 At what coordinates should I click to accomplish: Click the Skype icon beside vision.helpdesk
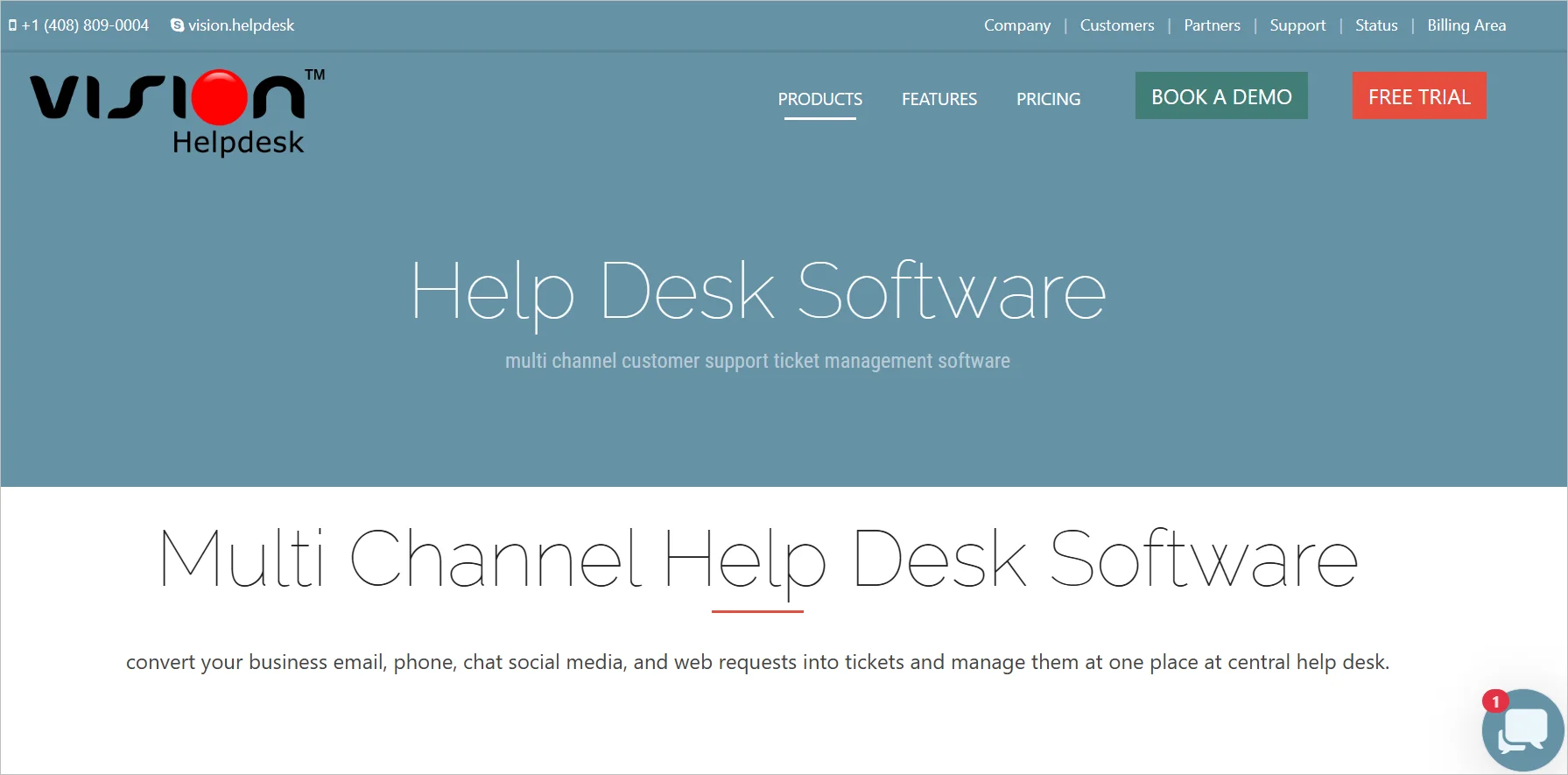click(177, 25)
